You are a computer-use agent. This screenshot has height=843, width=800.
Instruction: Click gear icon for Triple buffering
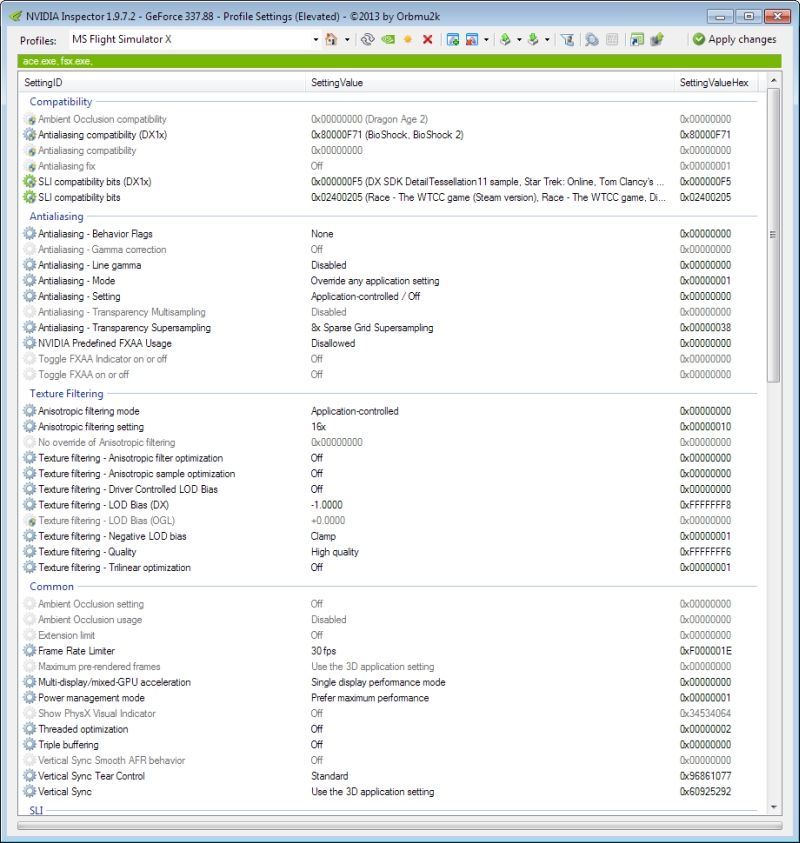point(30,745)
